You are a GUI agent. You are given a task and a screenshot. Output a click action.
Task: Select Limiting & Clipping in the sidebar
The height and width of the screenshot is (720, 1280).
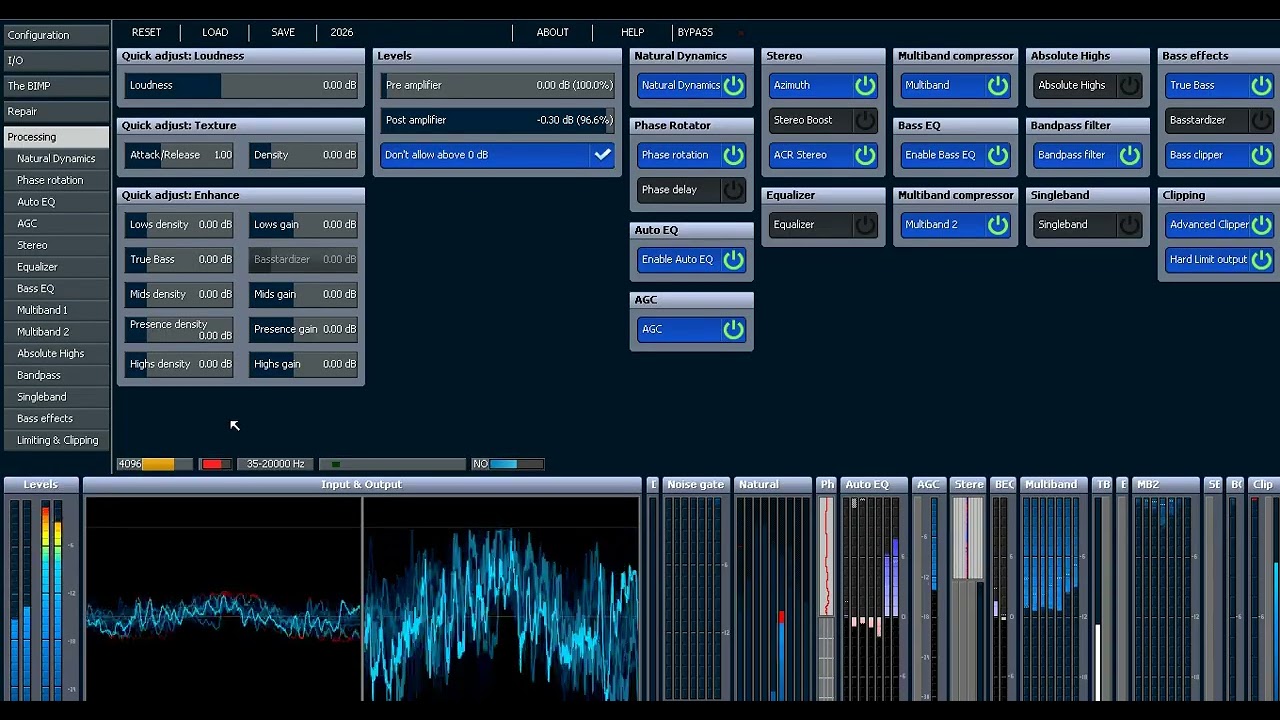click(x=55, y=440)
